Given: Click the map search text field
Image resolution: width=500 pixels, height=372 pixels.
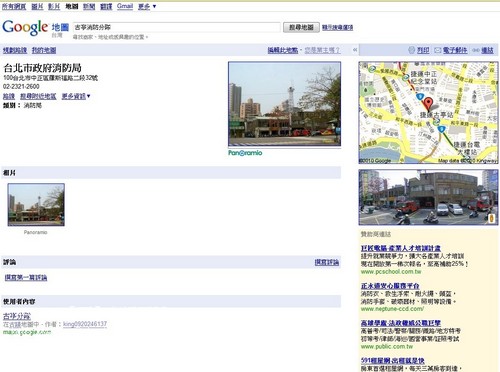Looking at the screenshot, I should [177, 27].
